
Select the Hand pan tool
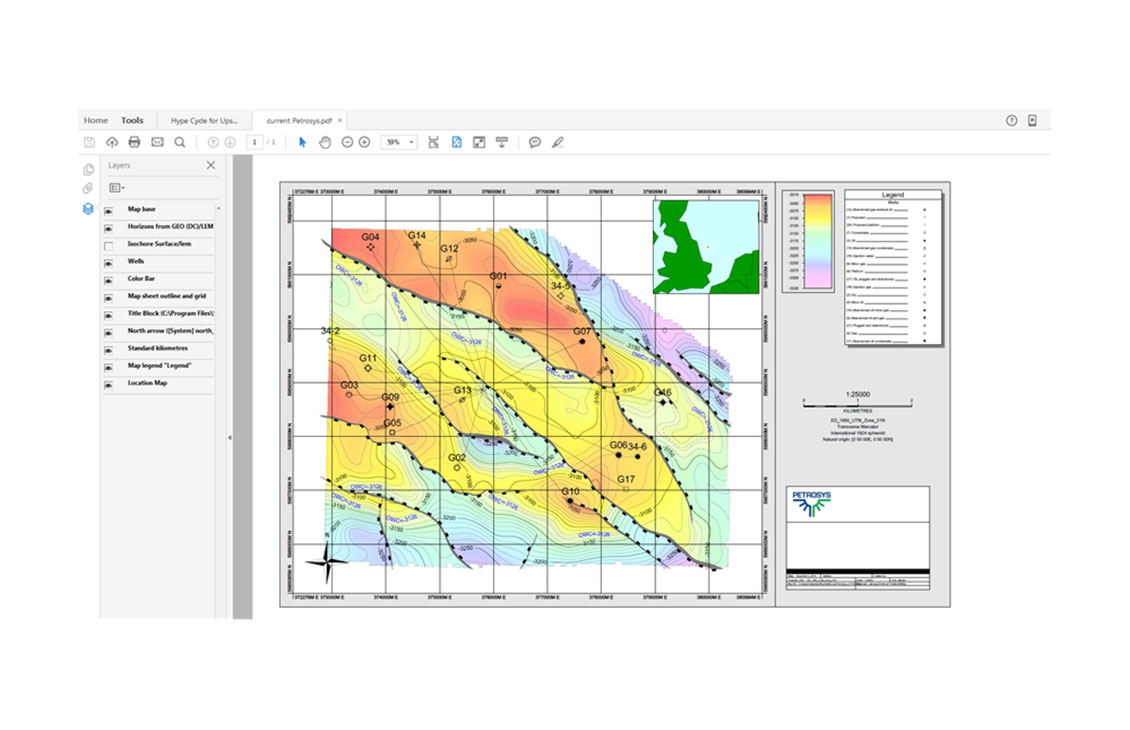325,142
